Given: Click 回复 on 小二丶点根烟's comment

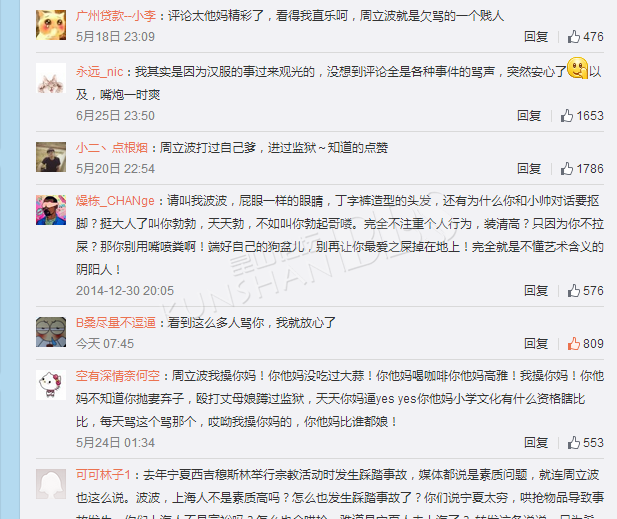Looking at the screenshot, I should (x=529, y=169).
